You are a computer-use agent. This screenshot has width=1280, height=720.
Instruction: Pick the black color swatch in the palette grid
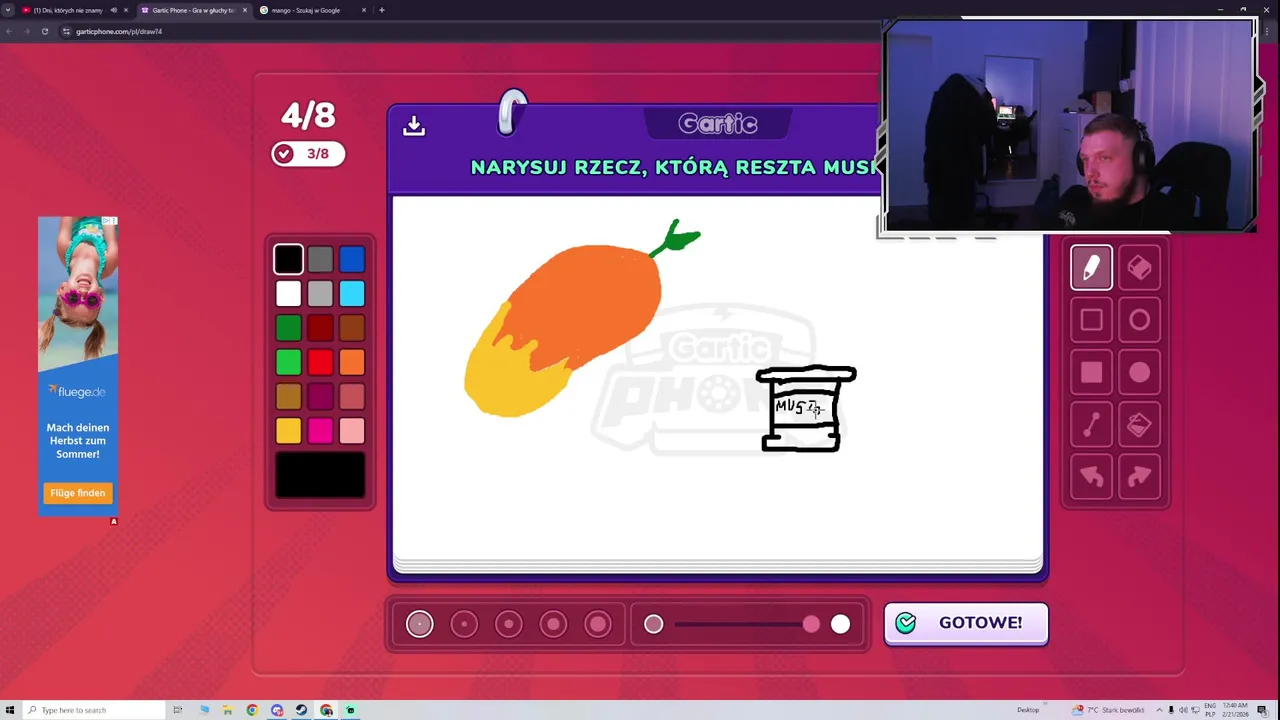[288, 259]
